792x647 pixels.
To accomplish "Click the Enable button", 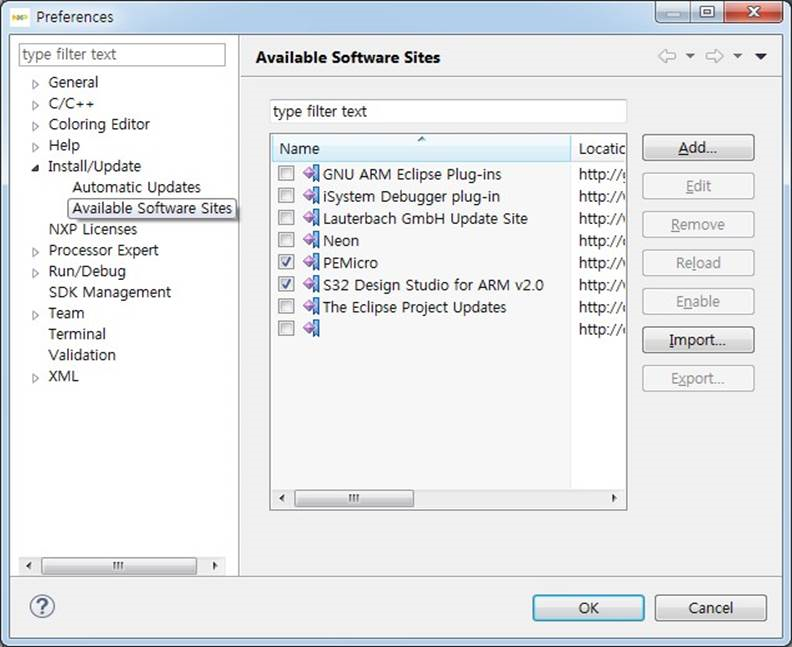I will tap(698, 302).
